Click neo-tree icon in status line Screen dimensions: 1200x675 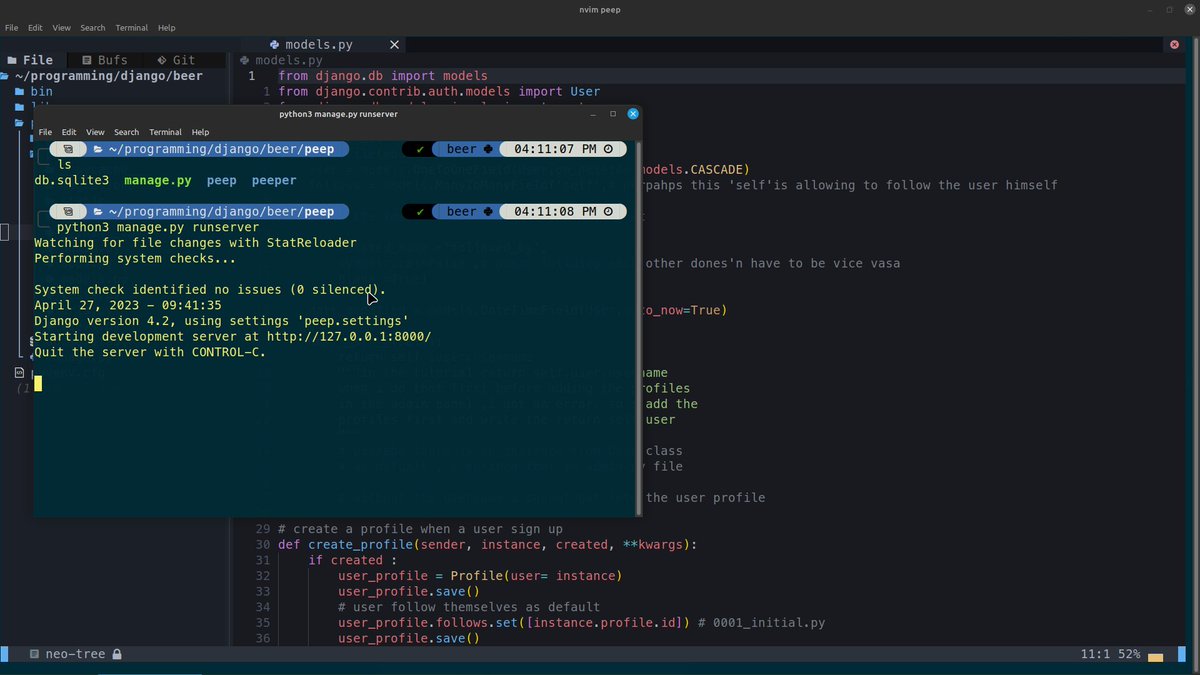click(34, 654)
